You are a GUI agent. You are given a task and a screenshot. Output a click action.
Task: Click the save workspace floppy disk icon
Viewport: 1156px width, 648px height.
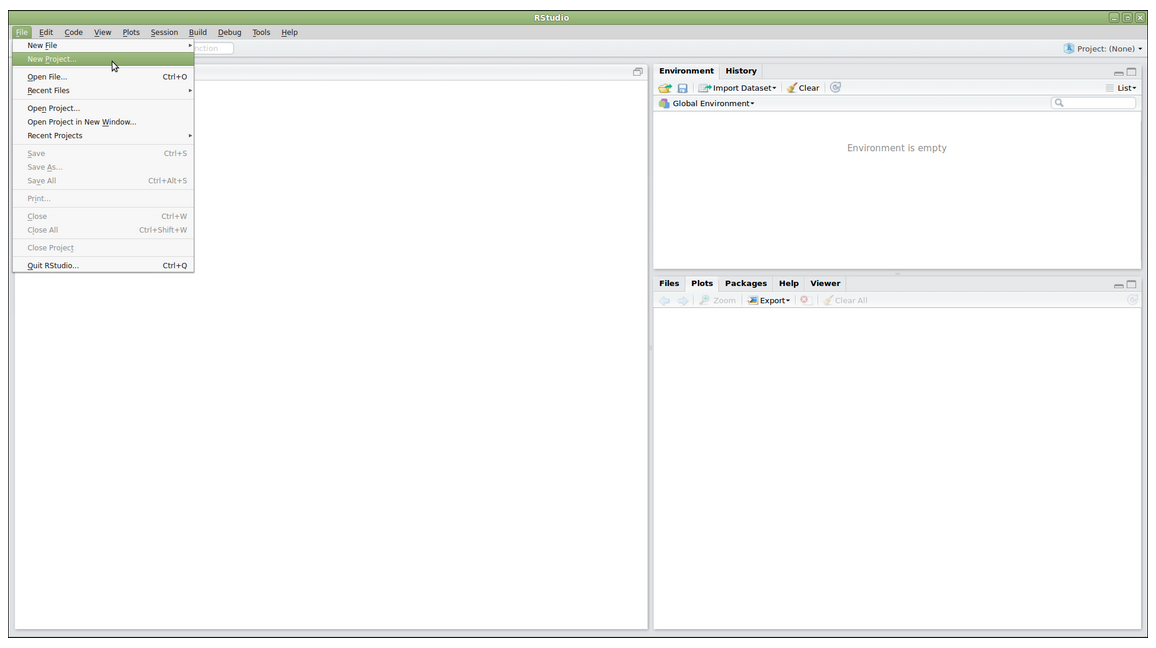tap(682, 88)
